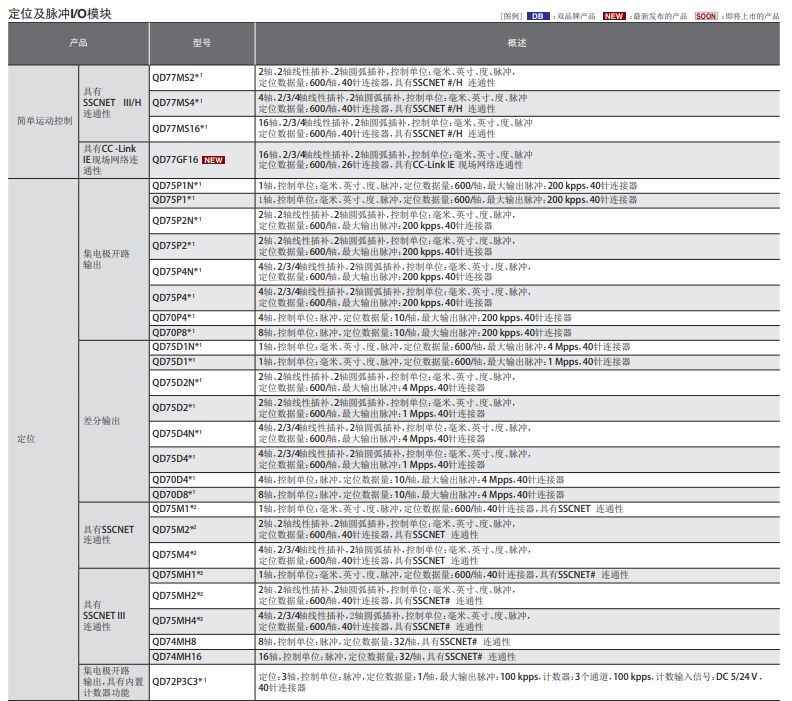Viewport: 792px width, 701px height.
Task: Select model QD75P2 cell
Action: pos(202,246)
